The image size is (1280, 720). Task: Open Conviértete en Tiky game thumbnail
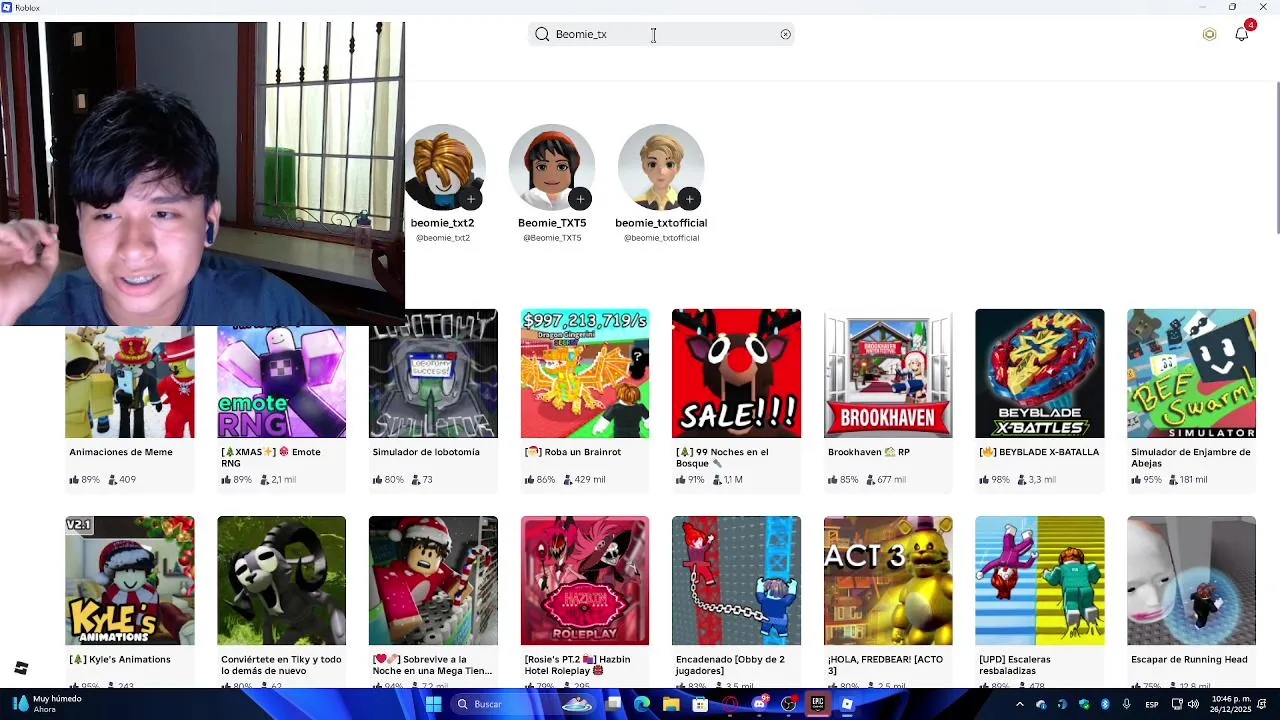point(281,580)
